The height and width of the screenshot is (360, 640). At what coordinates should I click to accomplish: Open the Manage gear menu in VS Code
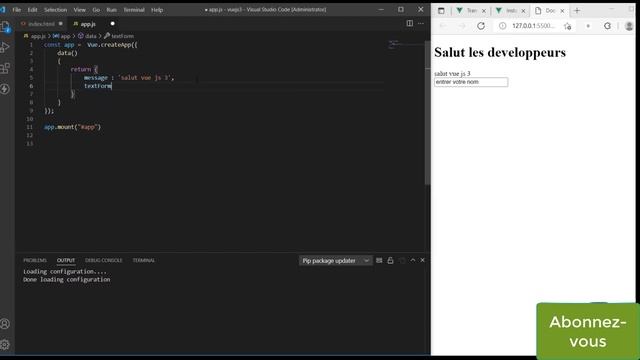coord(5,344)
